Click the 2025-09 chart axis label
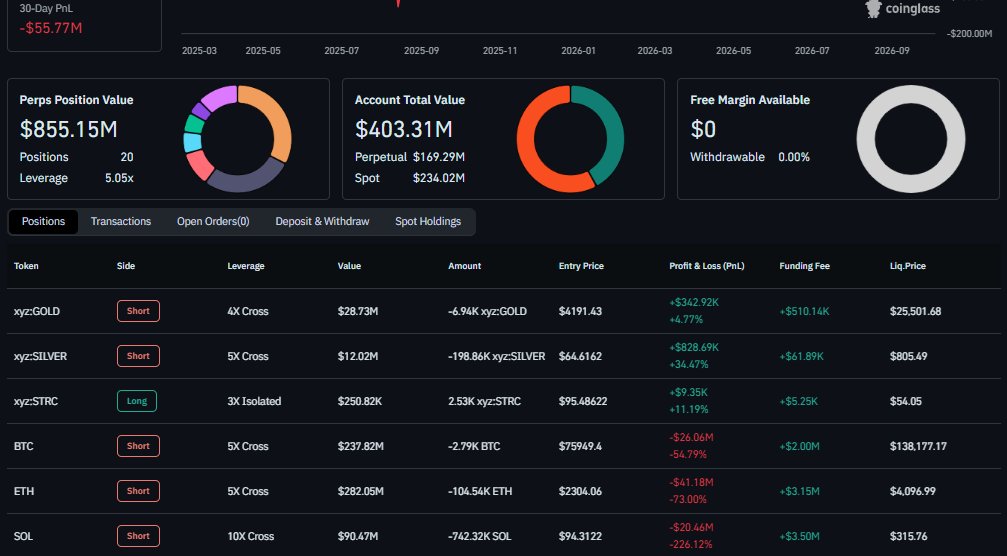The height and width of the screenshot is (556, 1007). 421,51
